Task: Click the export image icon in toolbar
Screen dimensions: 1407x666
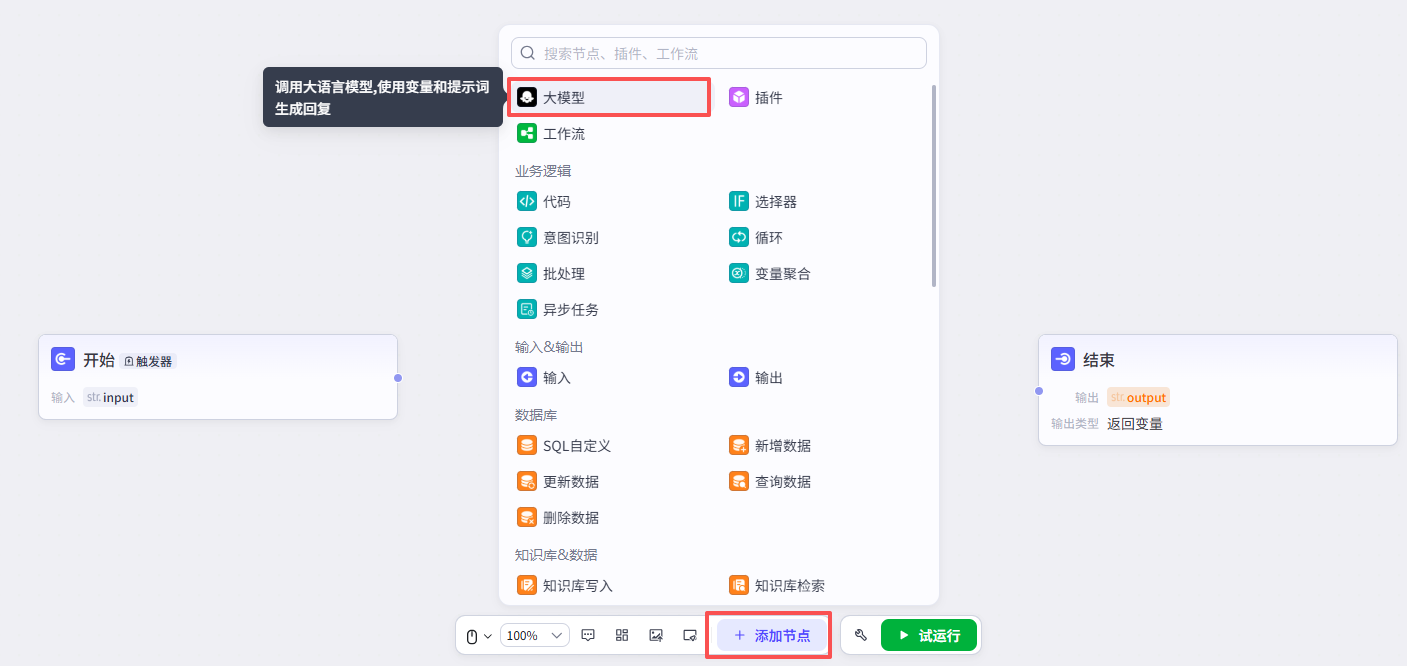Action: click(655, 635)
